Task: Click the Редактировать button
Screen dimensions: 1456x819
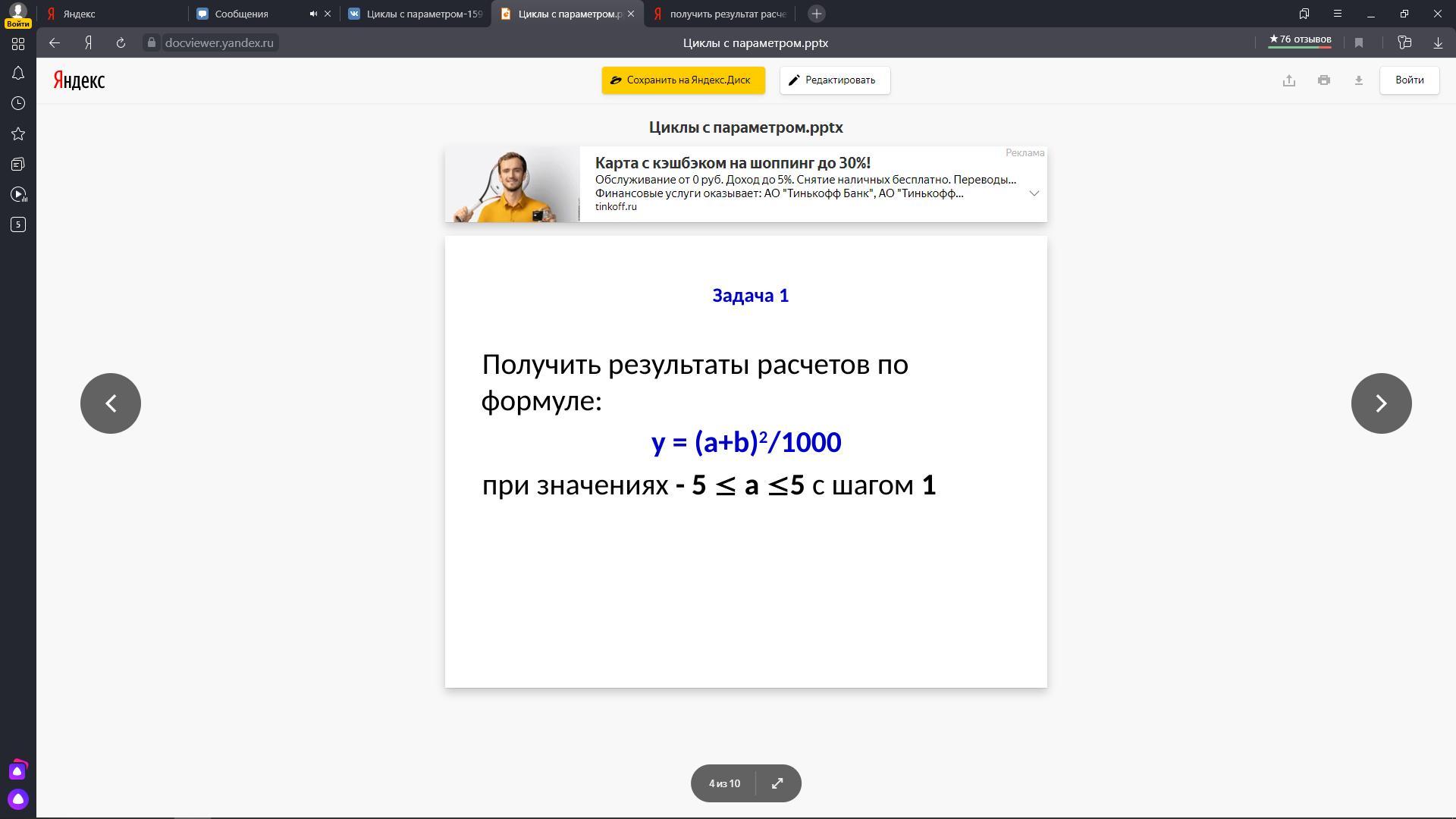Action: tap(834, 80)
